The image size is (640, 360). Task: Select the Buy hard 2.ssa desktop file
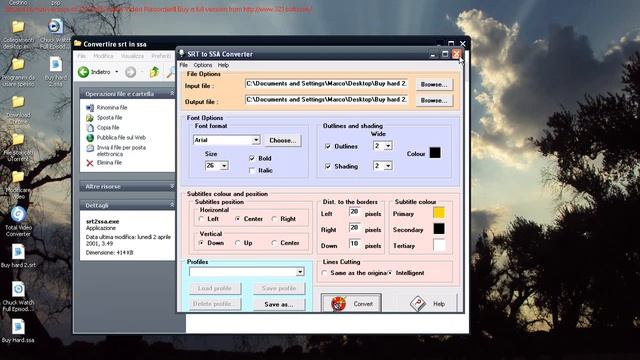click(56, 64)
